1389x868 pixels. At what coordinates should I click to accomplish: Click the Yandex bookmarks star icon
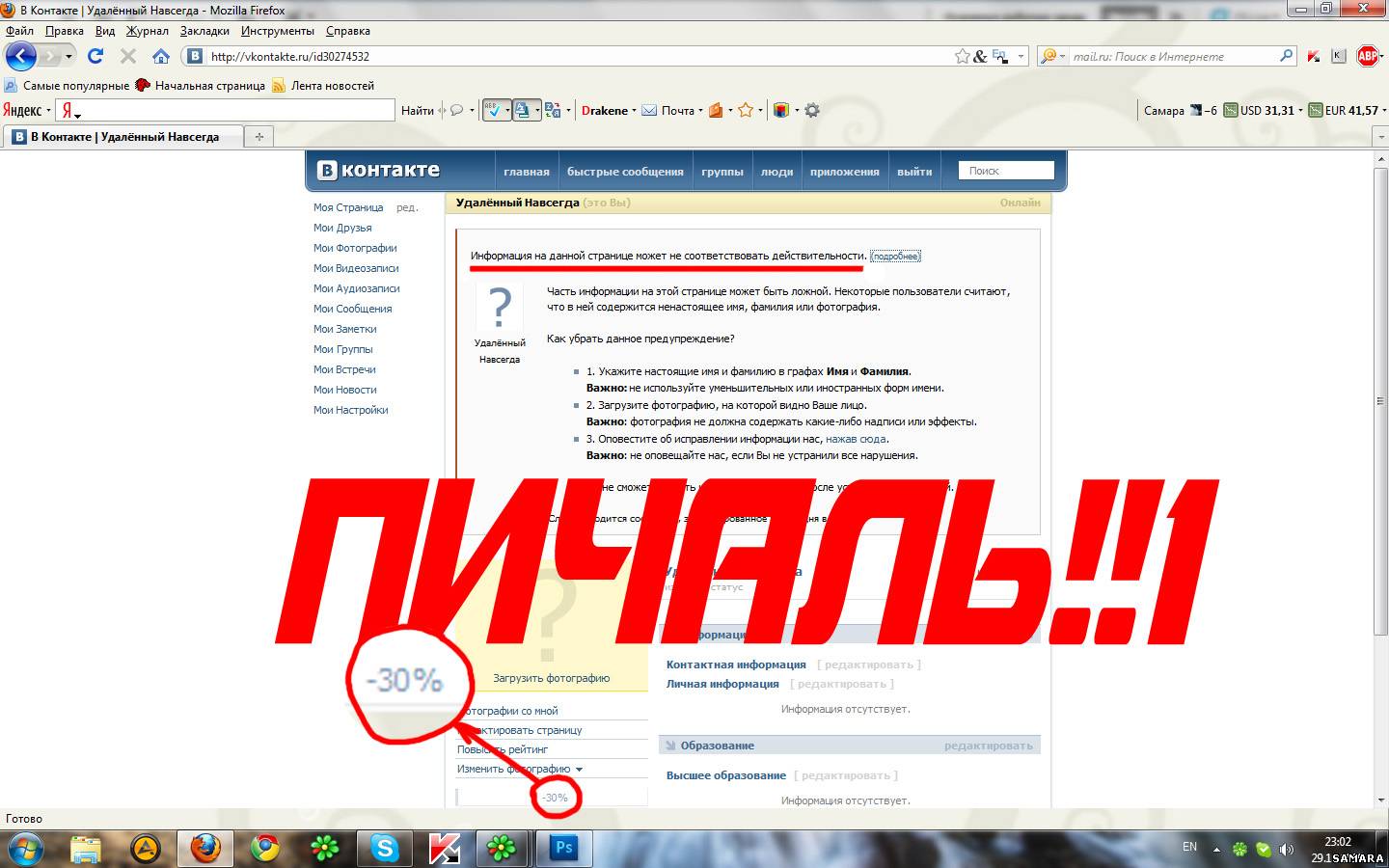745,110
